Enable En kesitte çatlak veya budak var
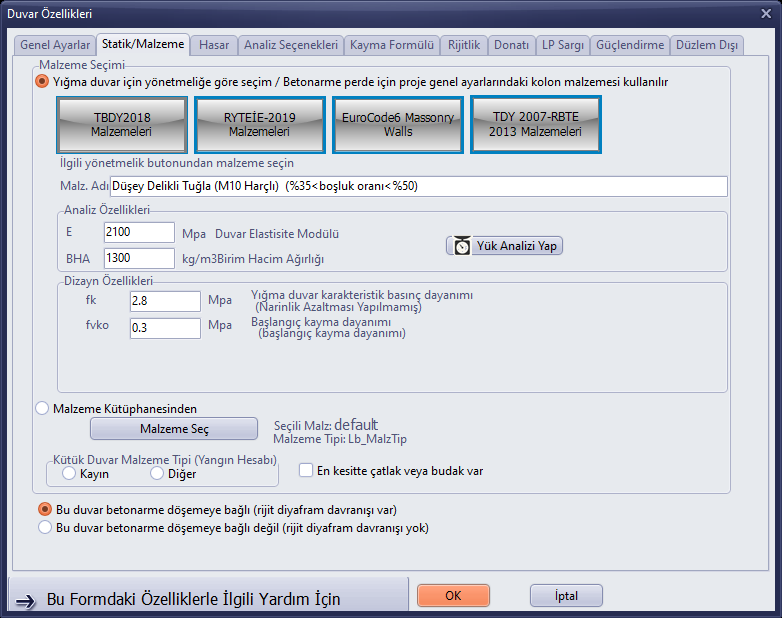The width and height of the screenshot is (782, 618). pos(306,470)
